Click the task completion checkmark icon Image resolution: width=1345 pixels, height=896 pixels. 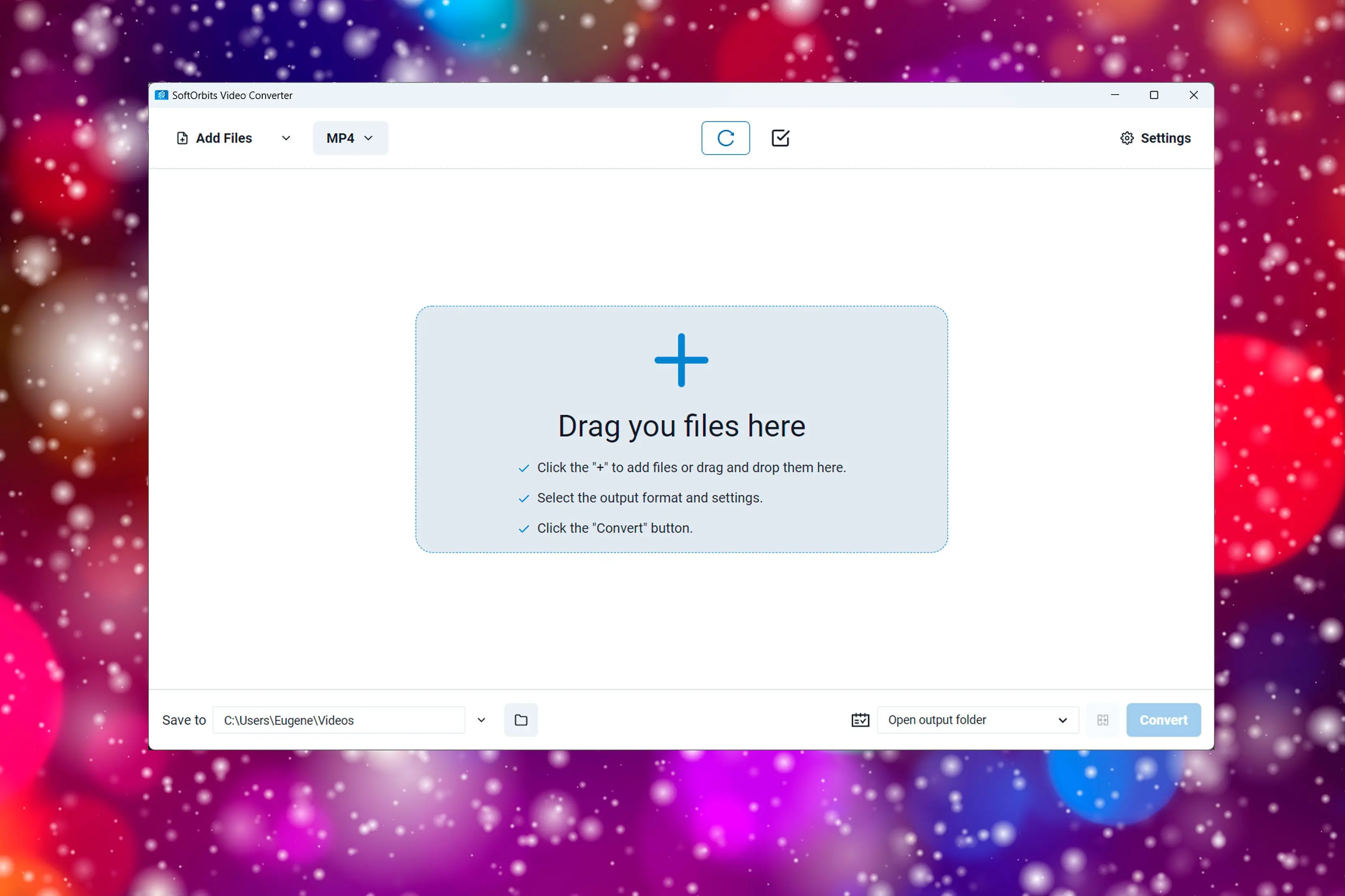tap(779, 138)
